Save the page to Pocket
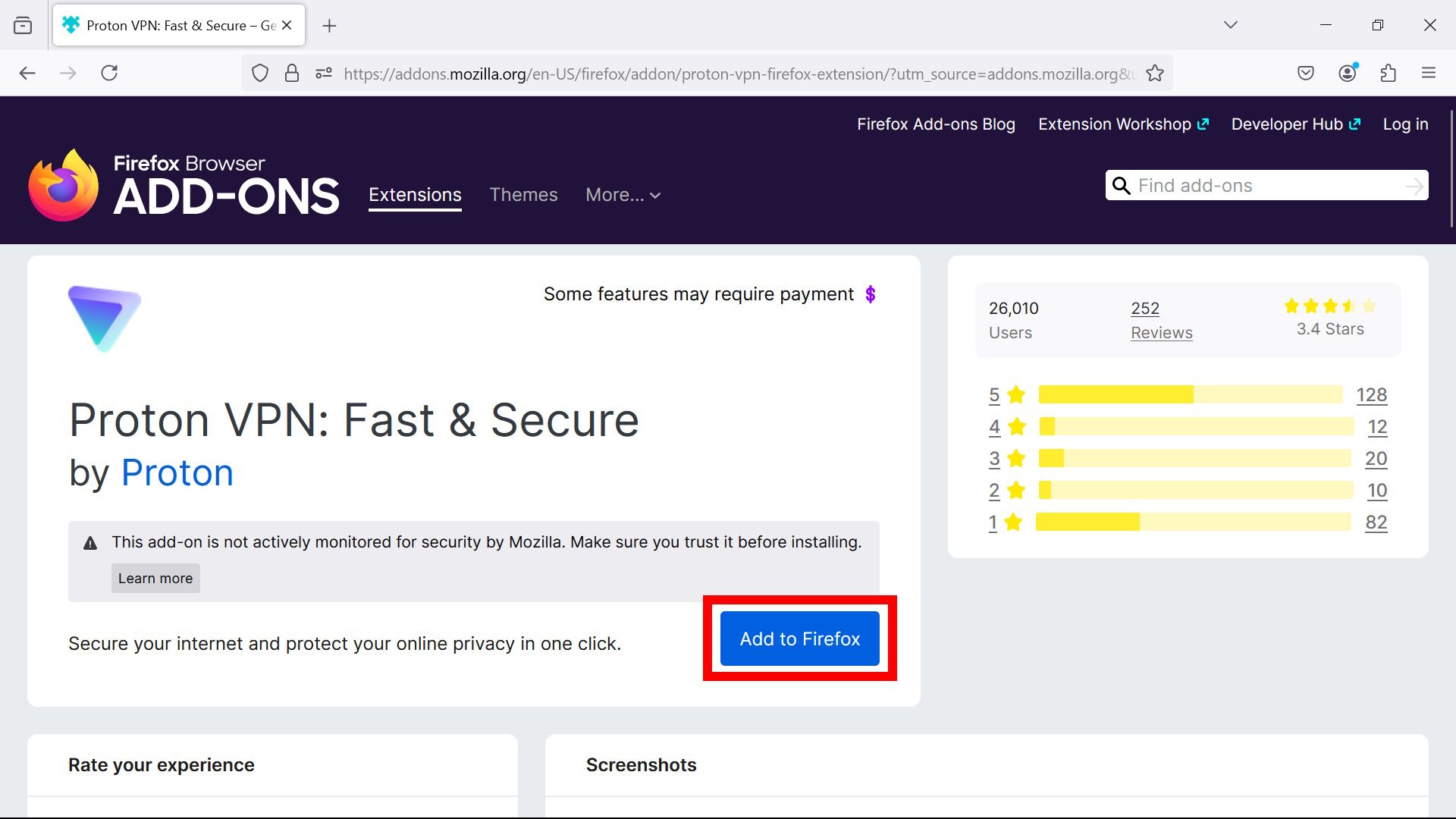 click(x=1306, y=73)
